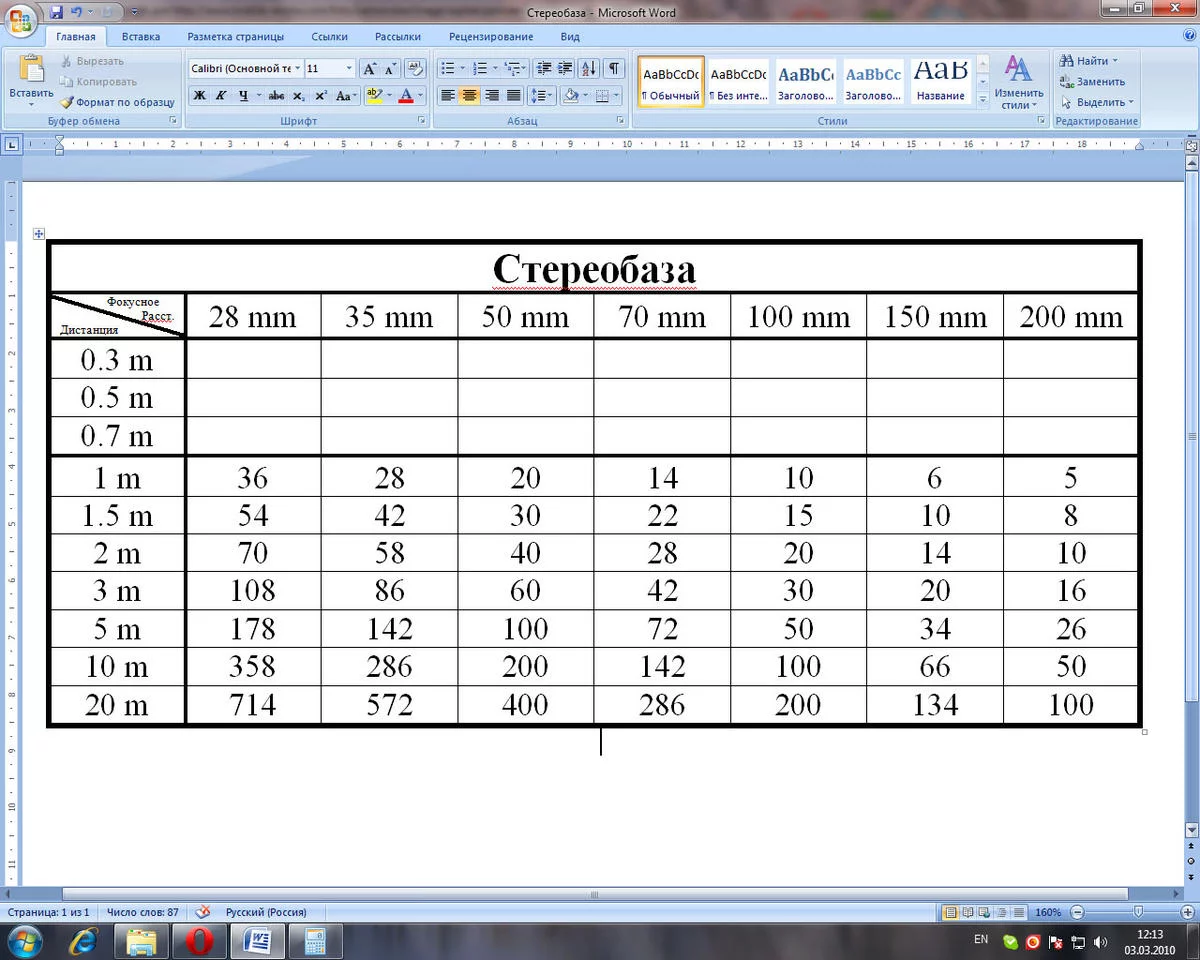Open multilevel list options

click(x=514, y=69)
